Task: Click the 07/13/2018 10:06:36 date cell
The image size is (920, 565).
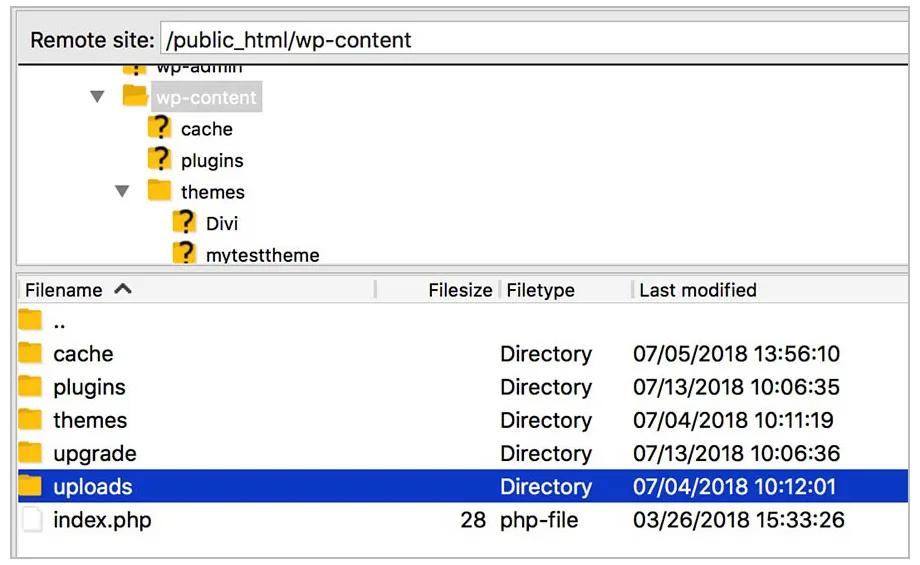Action: (x=736, y=454)
